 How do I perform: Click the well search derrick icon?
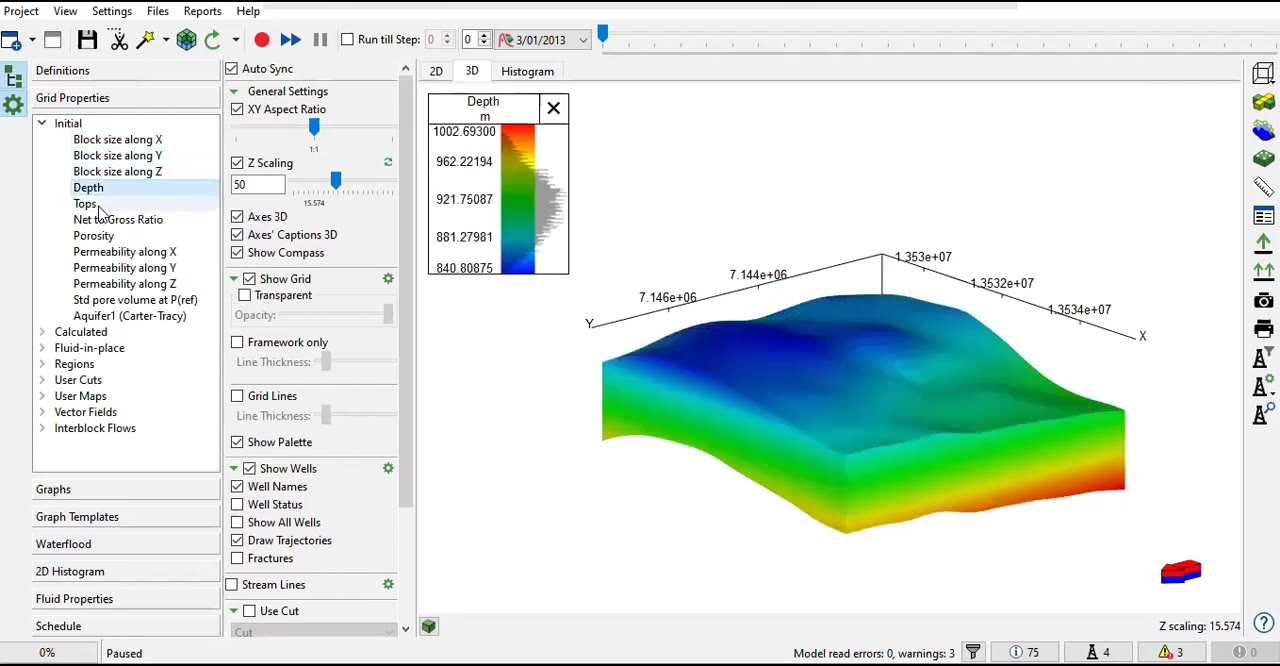click(1261, 412)
